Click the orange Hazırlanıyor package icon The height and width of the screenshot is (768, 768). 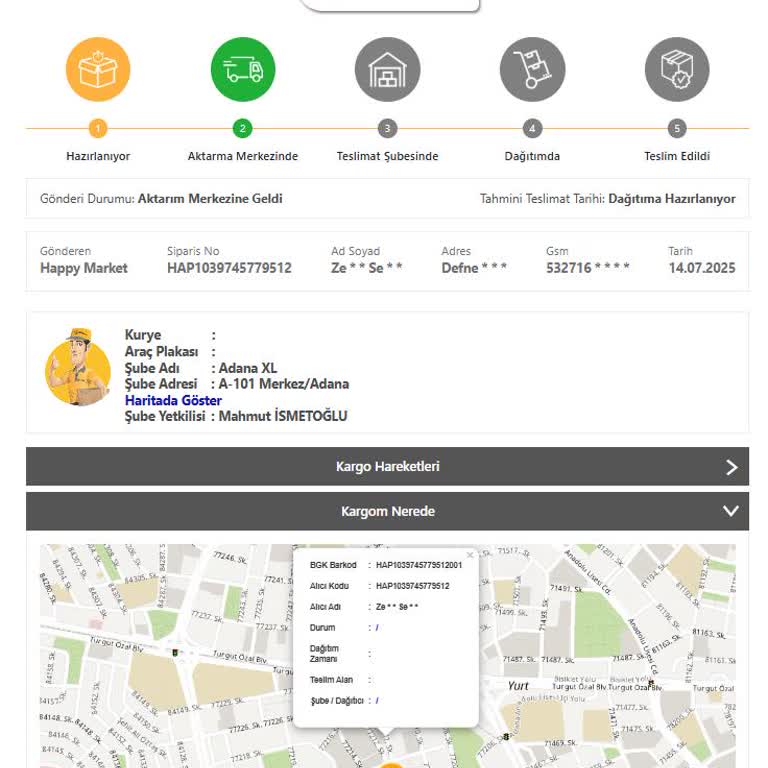98,70
